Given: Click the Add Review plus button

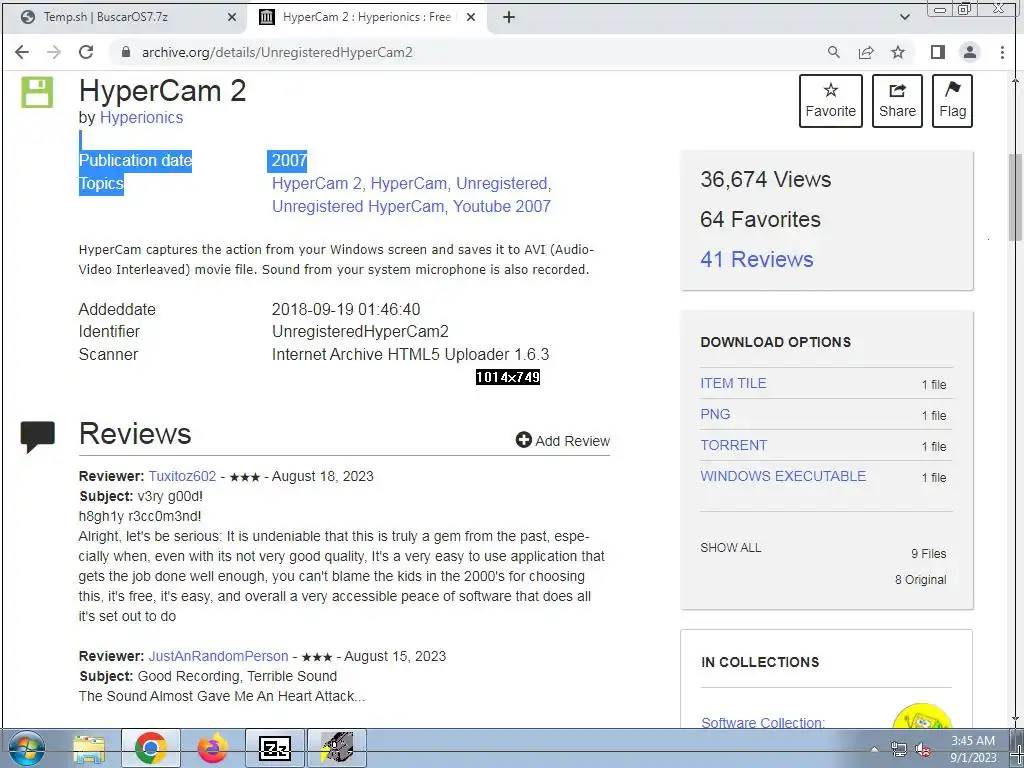Looking at the screenshot, I should (x=563, y=441).
